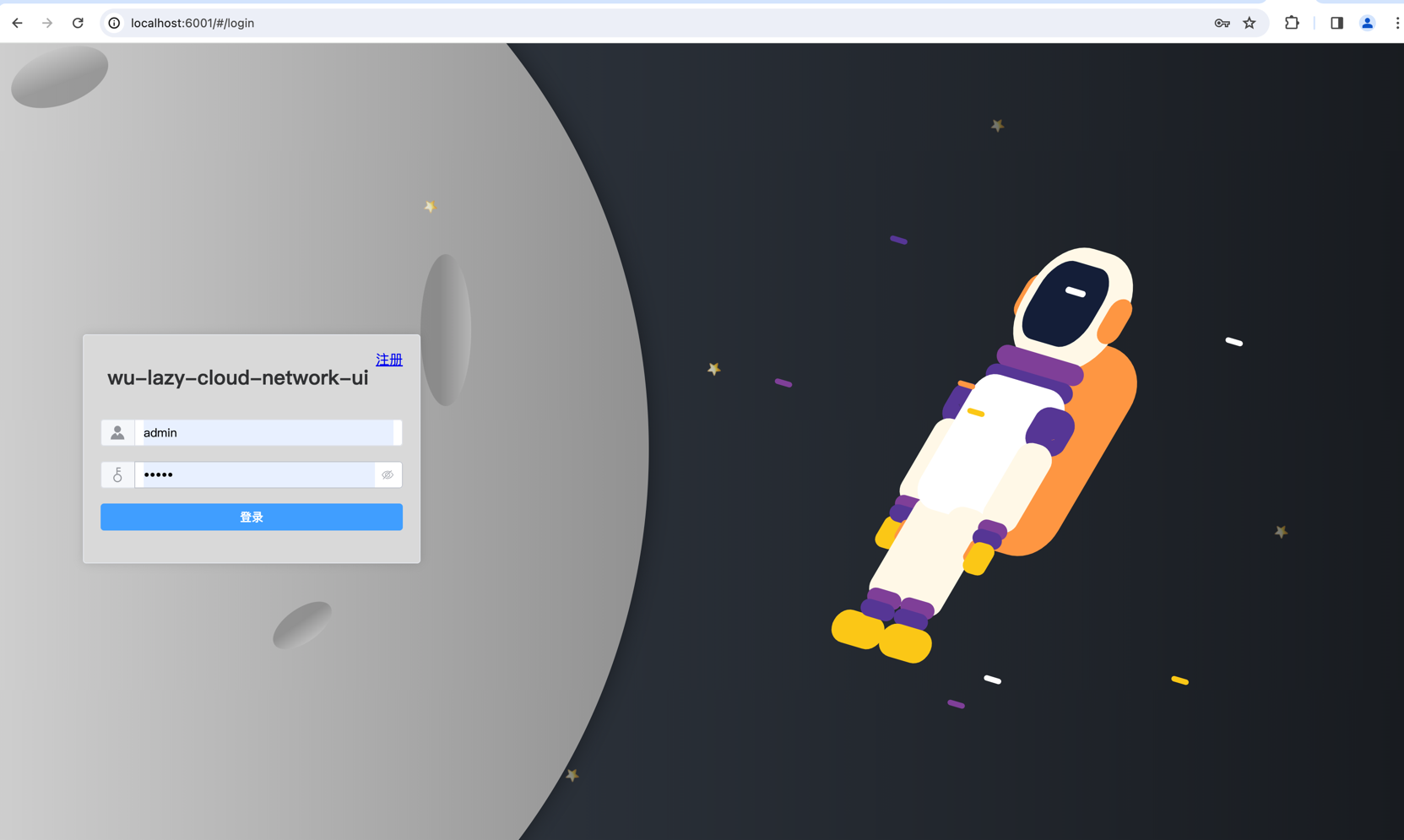Click the site info icon in address bar
Viewport: 1404px width, 840px height.
[114, 23]
